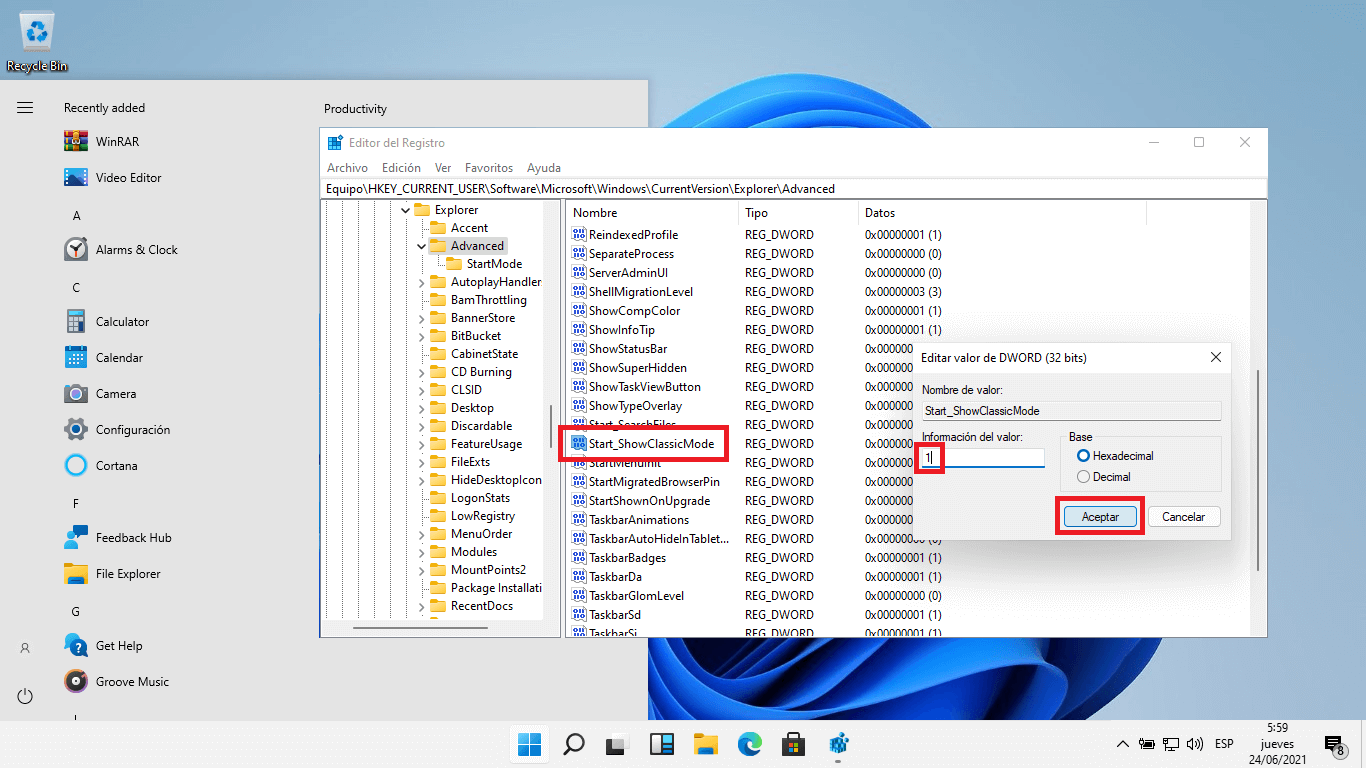Open the notification center icon
The height and width of the screenshot is (768, 1366).
click(x=1334, y=744)
